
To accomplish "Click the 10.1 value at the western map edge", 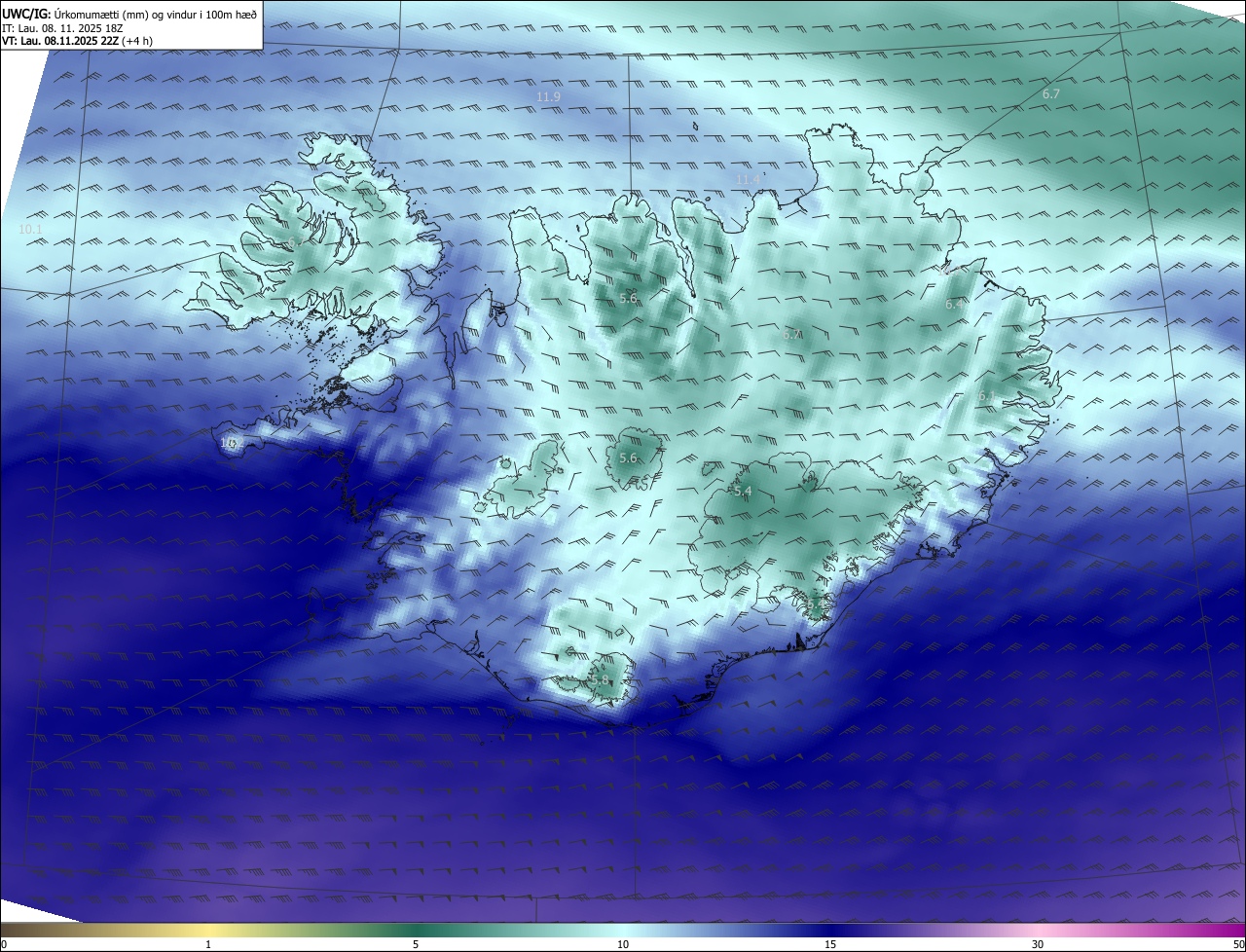I will [30, 229].
